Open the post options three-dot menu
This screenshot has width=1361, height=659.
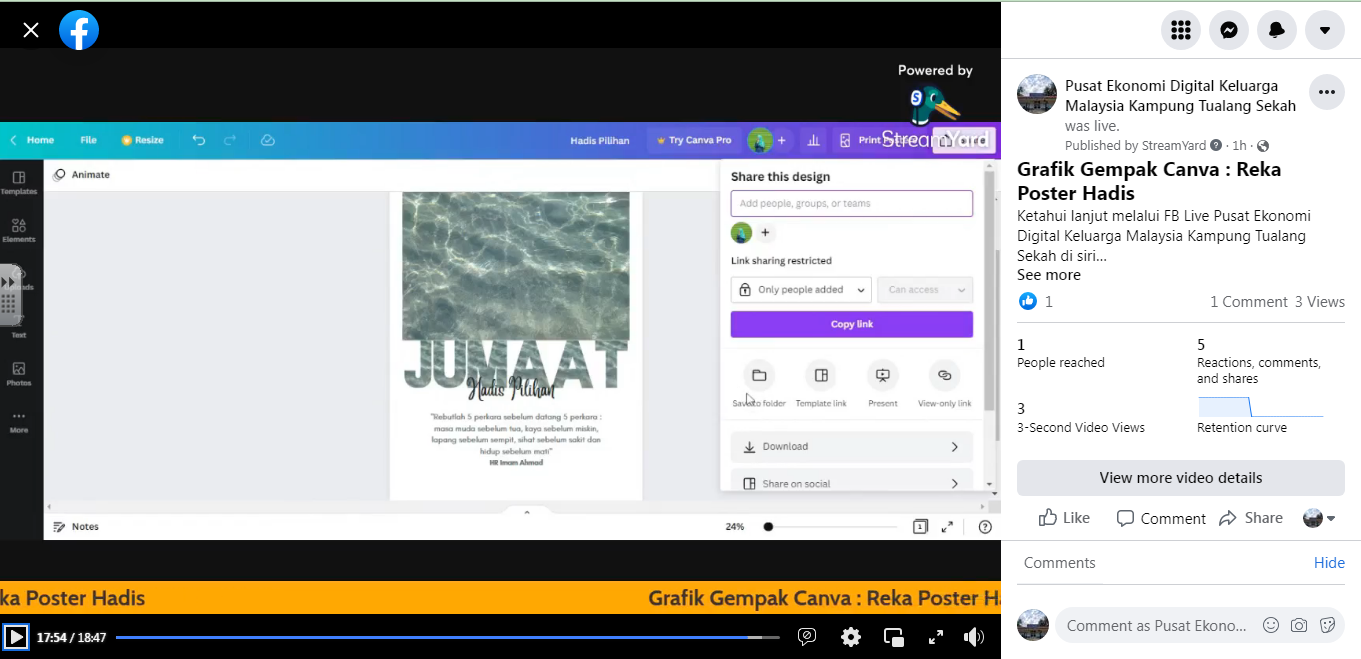(1326, 92)
